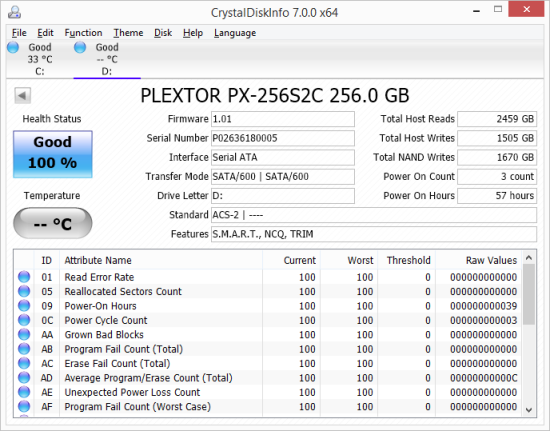
Task: Click the attribute list scroll up arrow
Action: pos(529,258)
